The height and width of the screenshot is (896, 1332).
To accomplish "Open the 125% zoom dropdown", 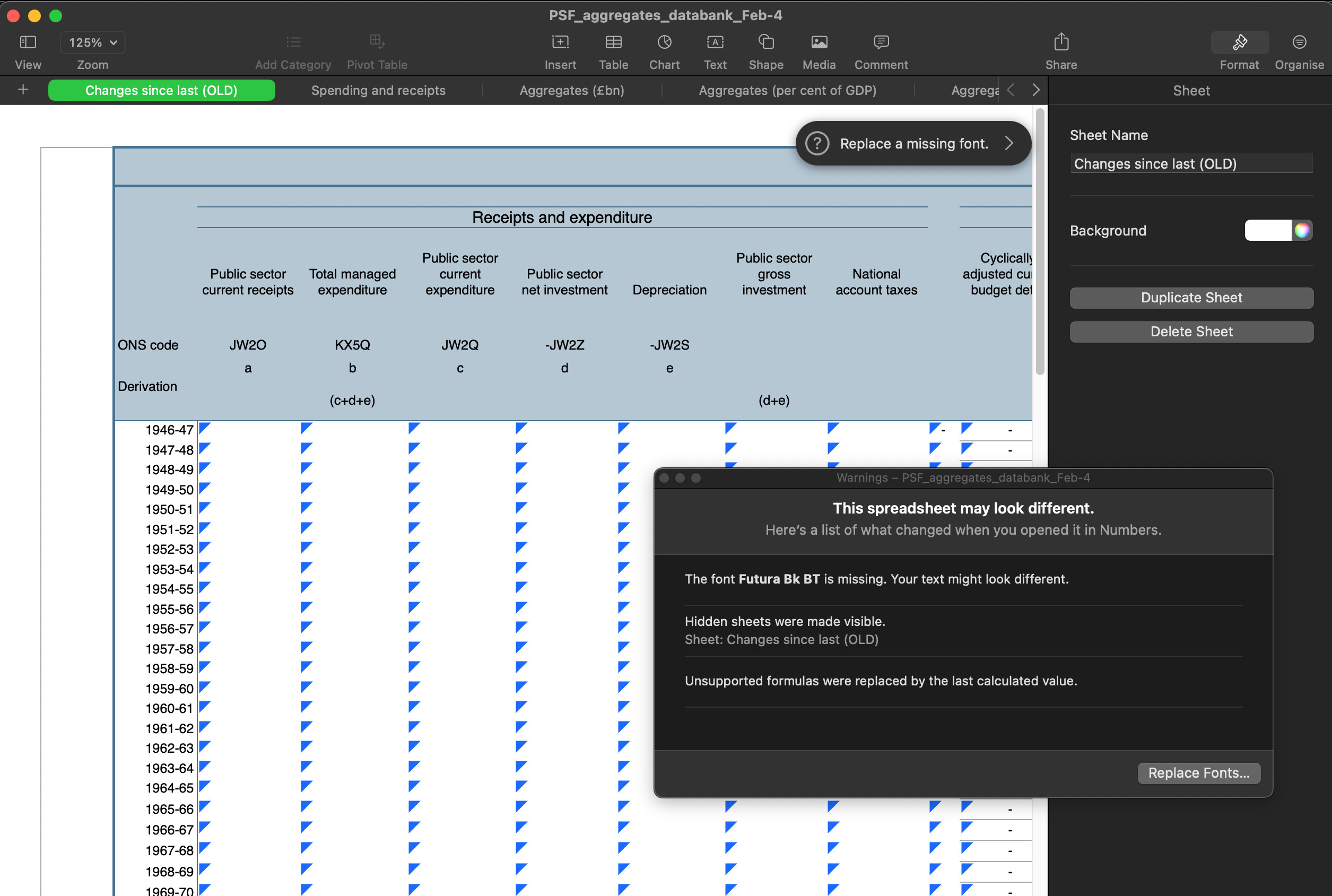I will point(93,42).
